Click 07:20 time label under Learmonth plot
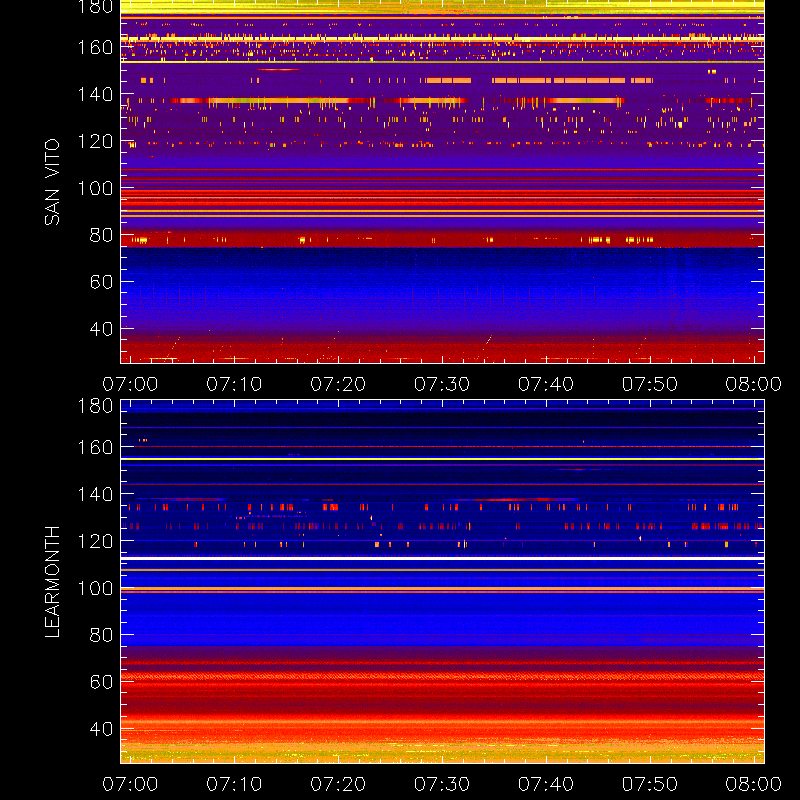The height and width of the screenshot is (800, 800). tap(338, 784)
